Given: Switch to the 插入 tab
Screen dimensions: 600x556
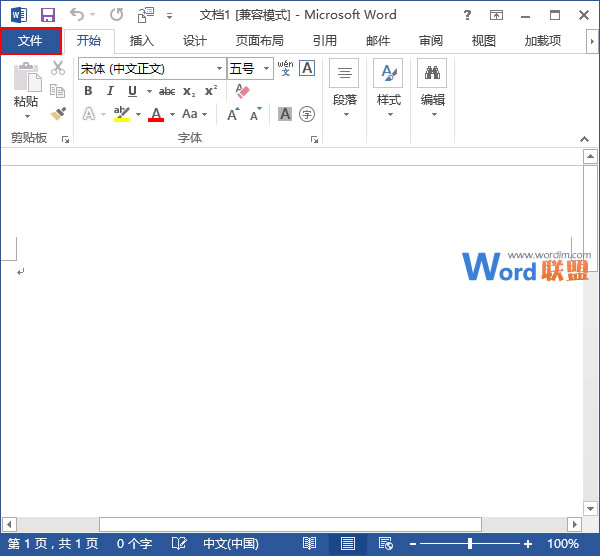Looking at the screenshot, I should pos(142,41).
